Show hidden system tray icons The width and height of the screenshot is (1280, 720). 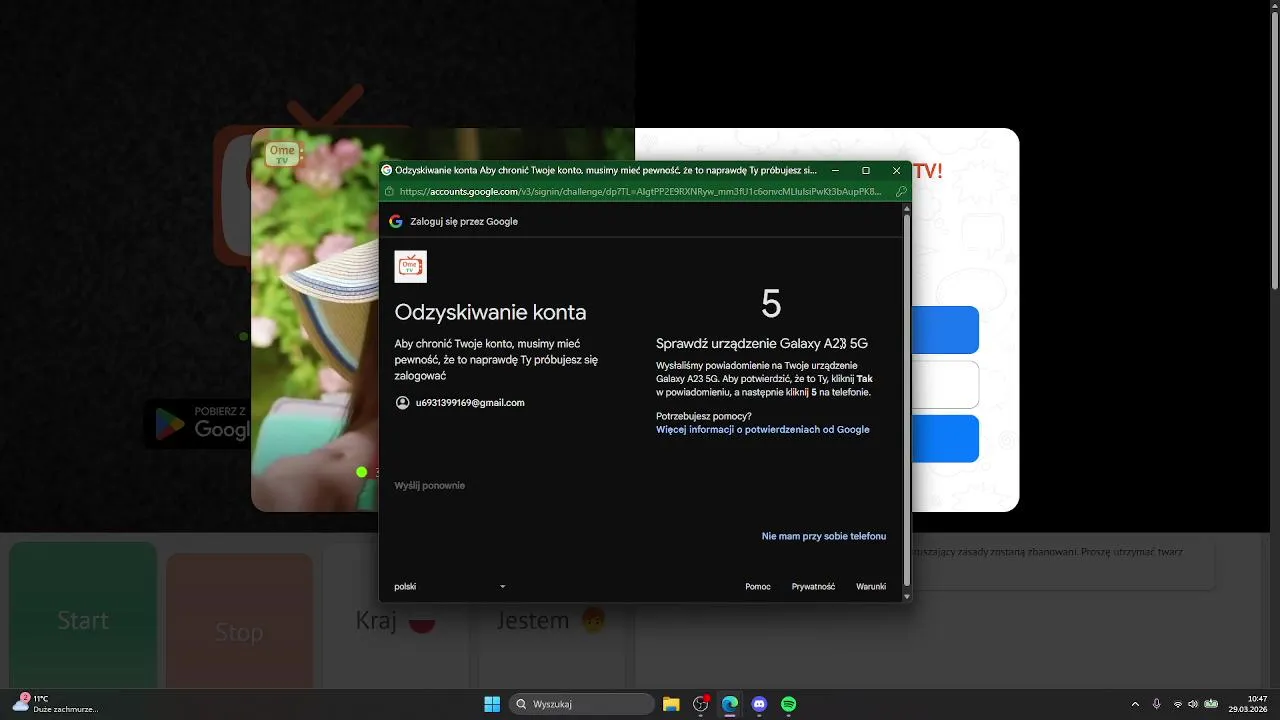(x=1134, y=704)
